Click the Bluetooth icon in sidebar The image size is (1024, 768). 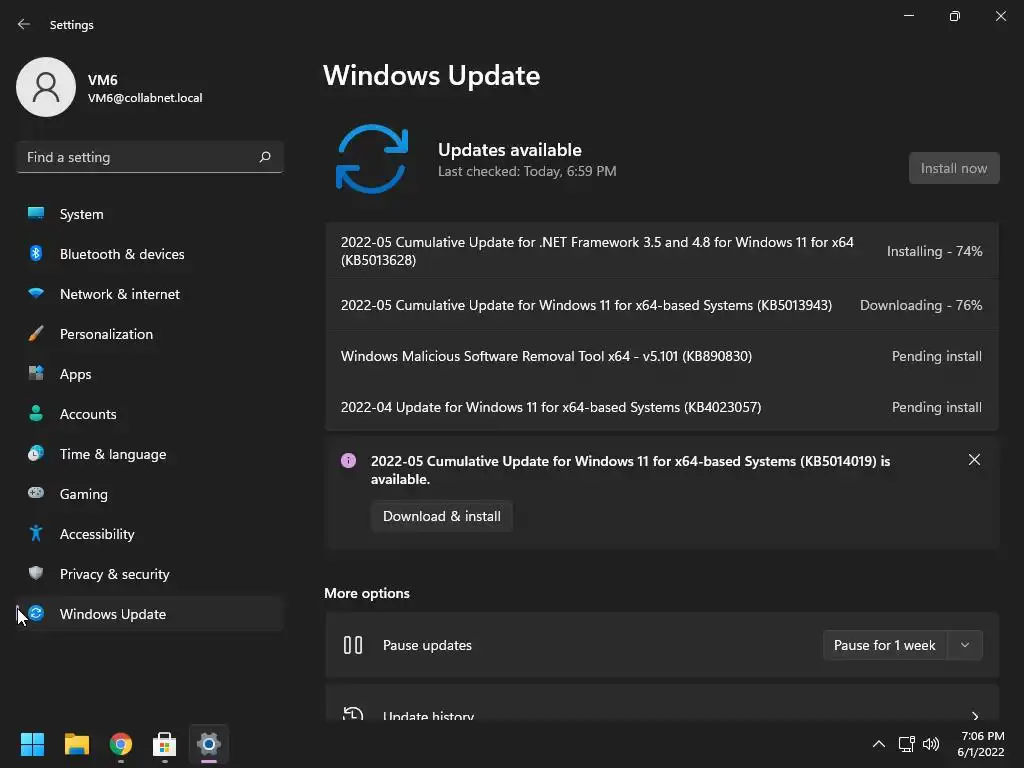[36, 253]
